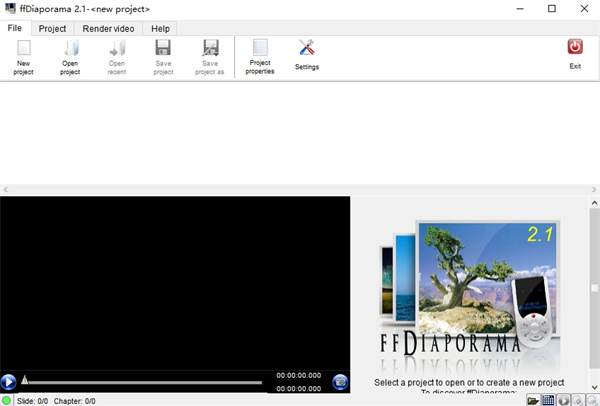Select the Help tab
Image resolution: width=600 pixels, height=406 pixels.
[x=160, y=29]
